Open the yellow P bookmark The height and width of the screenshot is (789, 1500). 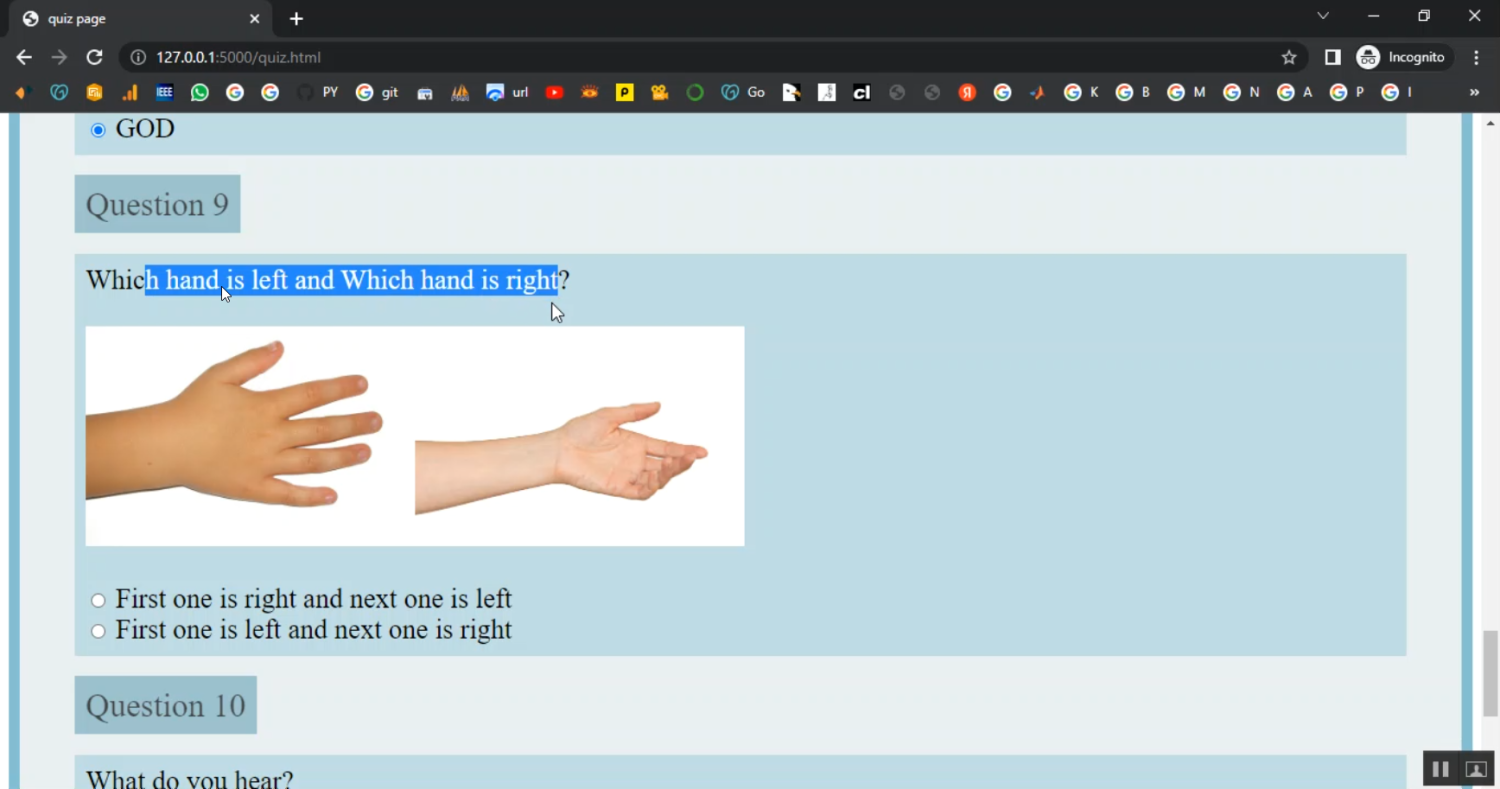625,92
